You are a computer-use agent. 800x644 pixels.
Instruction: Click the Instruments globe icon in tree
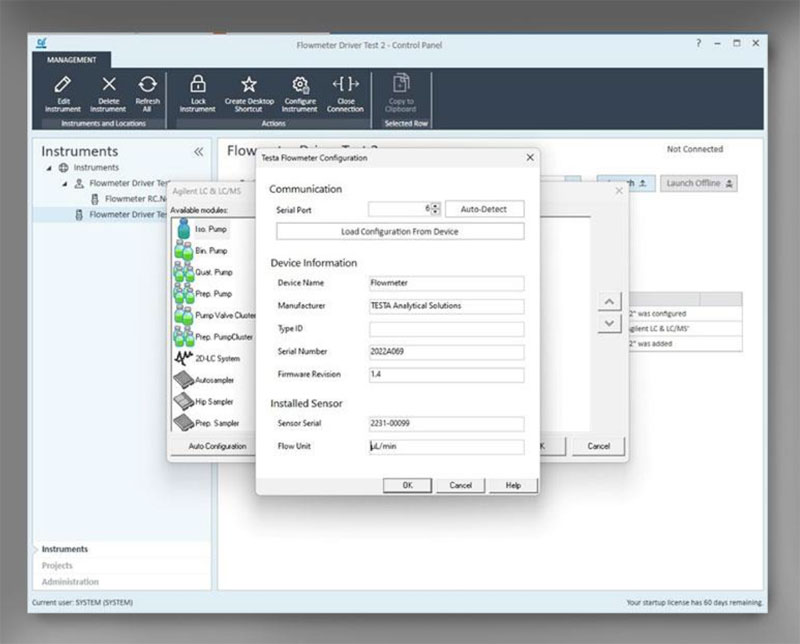coord(64,168)
